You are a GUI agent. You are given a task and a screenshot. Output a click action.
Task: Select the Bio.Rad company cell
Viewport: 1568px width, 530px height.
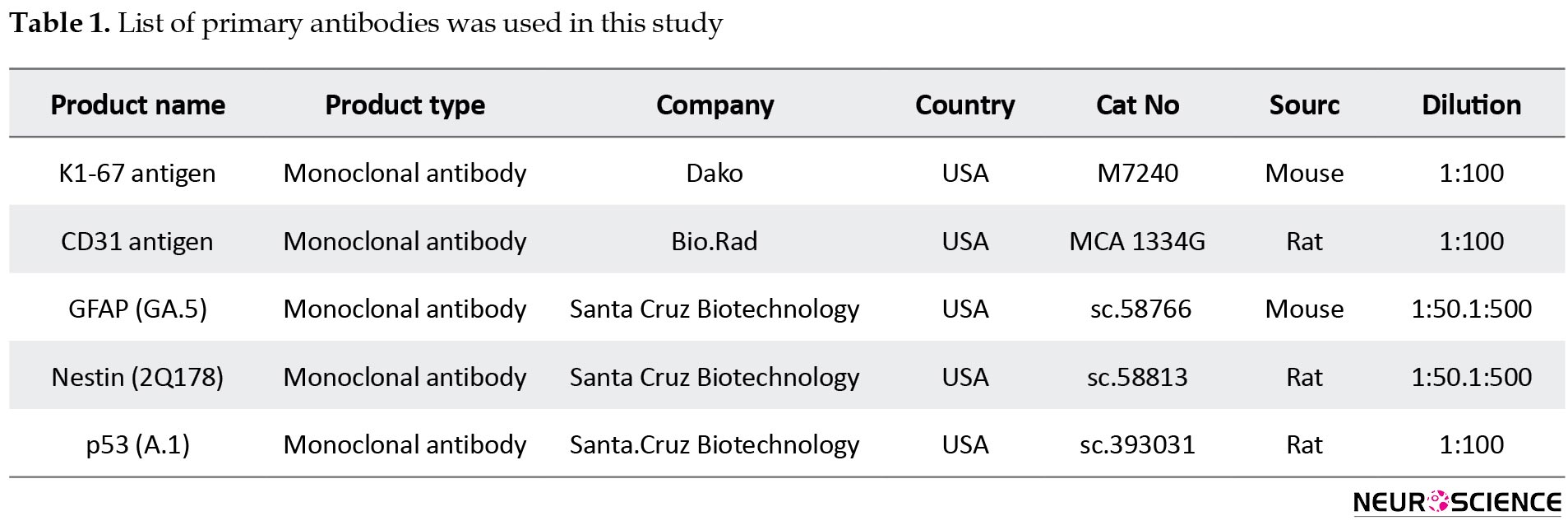pos(715,241)
